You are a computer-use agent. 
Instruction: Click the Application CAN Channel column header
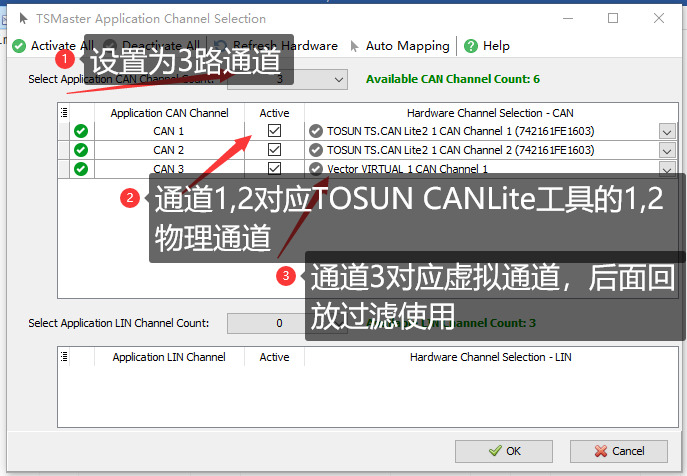(170, 113)
